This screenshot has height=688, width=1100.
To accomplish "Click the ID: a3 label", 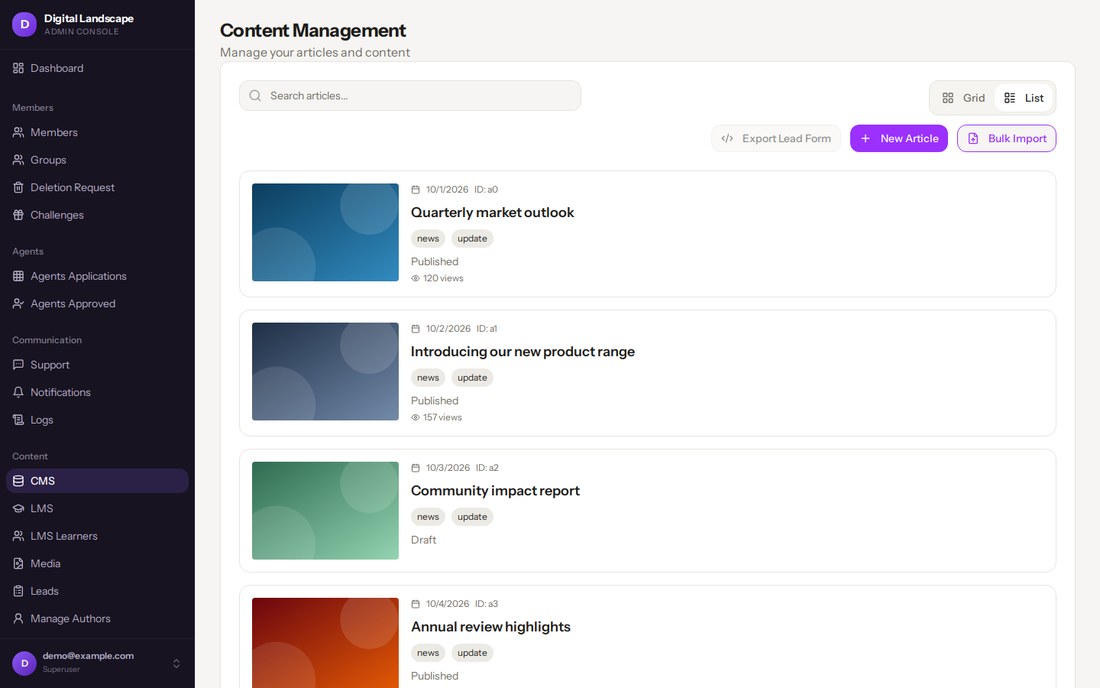I will click(x=486, y=604).
